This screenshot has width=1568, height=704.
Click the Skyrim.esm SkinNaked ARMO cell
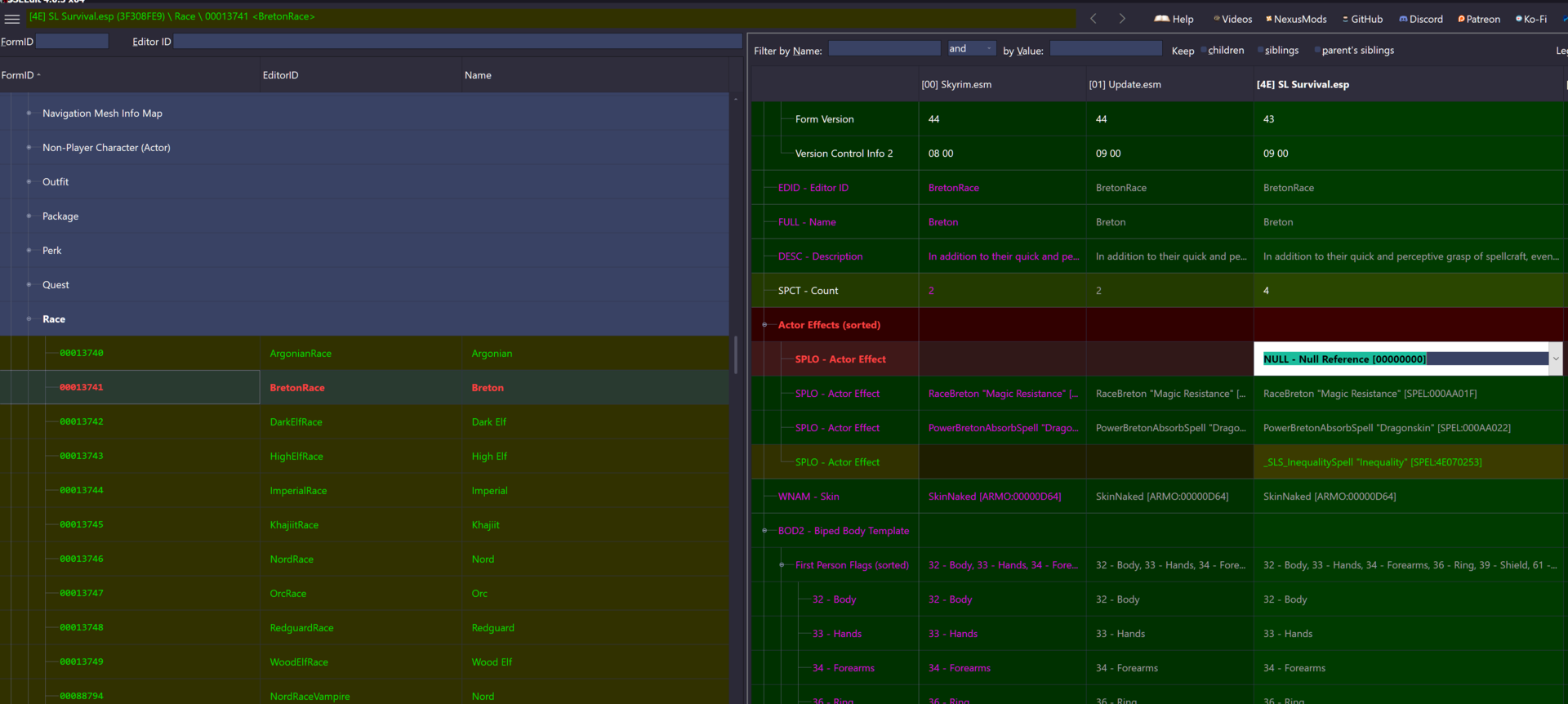[x=1002, y=497]
